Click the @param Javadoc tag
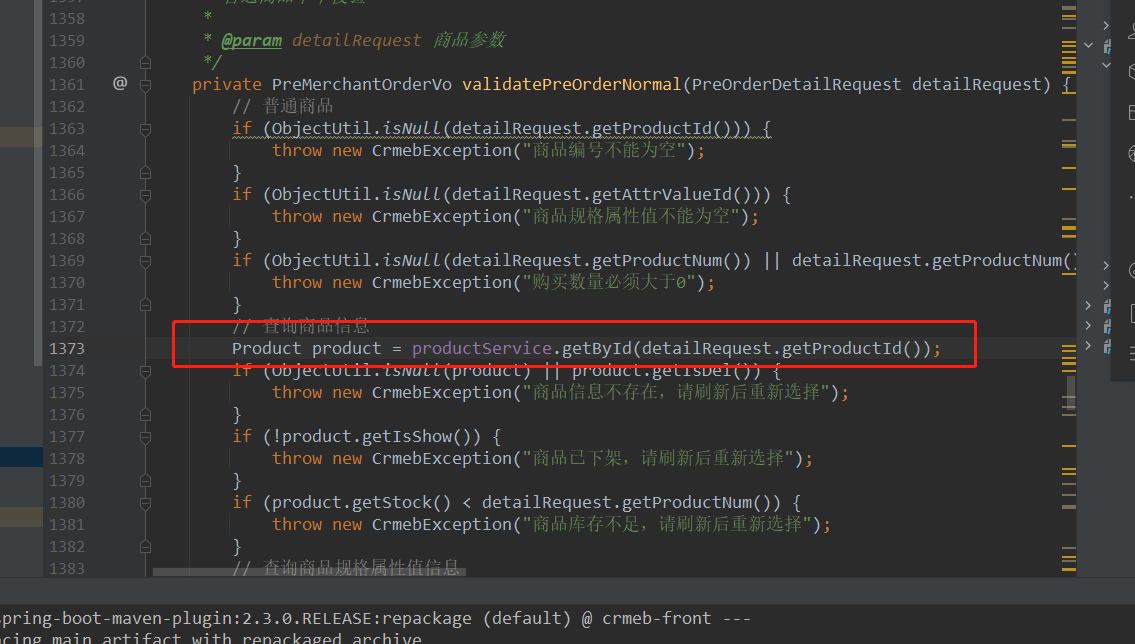This screenshot has width=1135, height=644. (251, 41)
